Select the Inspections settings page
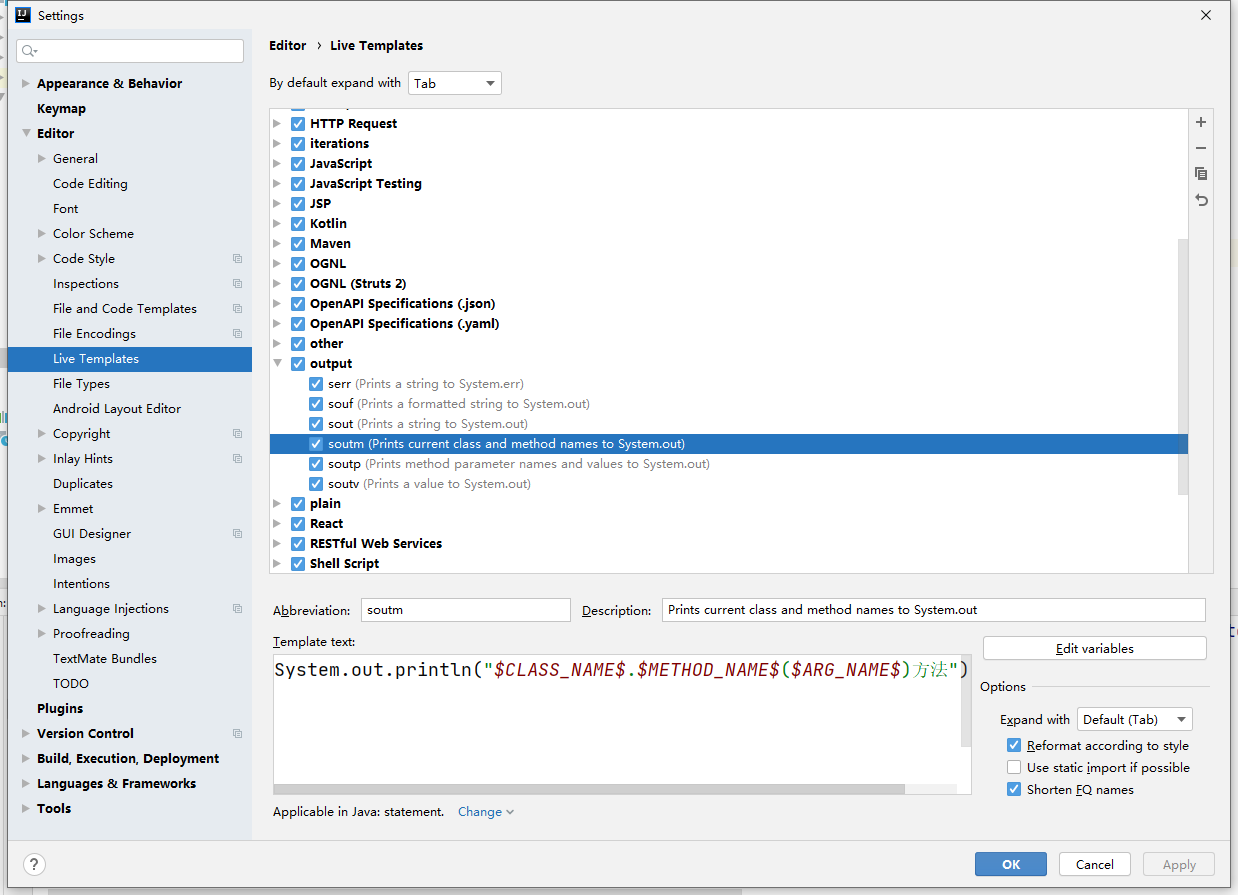This screenshot has height=895, width=1238. pyautogui.click(x=86, y=284)
